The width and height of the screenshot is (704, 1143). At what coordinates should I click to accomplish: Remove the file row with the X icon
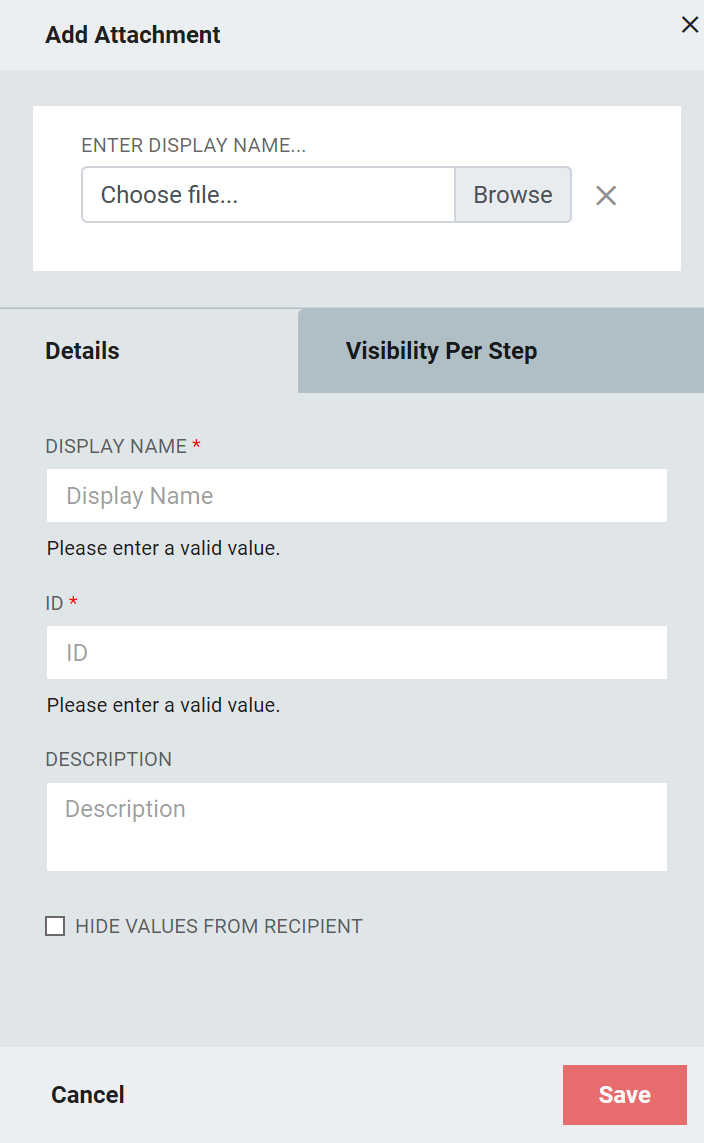606,195
